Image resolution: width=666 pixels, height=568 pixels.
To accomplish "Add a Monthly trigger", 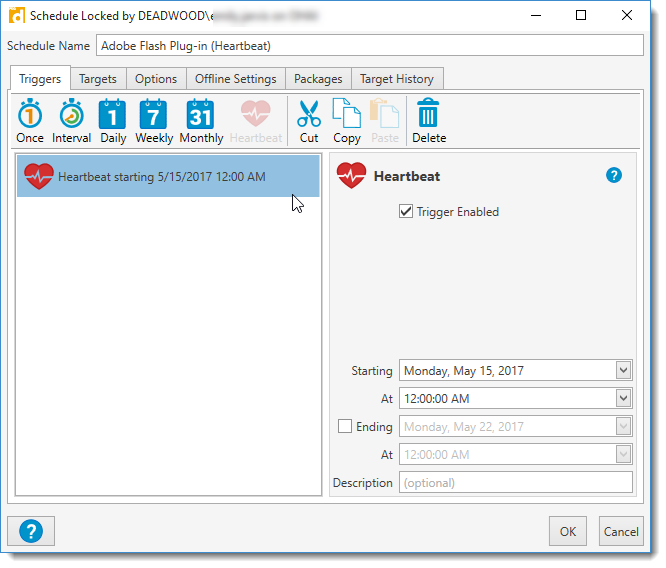I will coord(201,121).
